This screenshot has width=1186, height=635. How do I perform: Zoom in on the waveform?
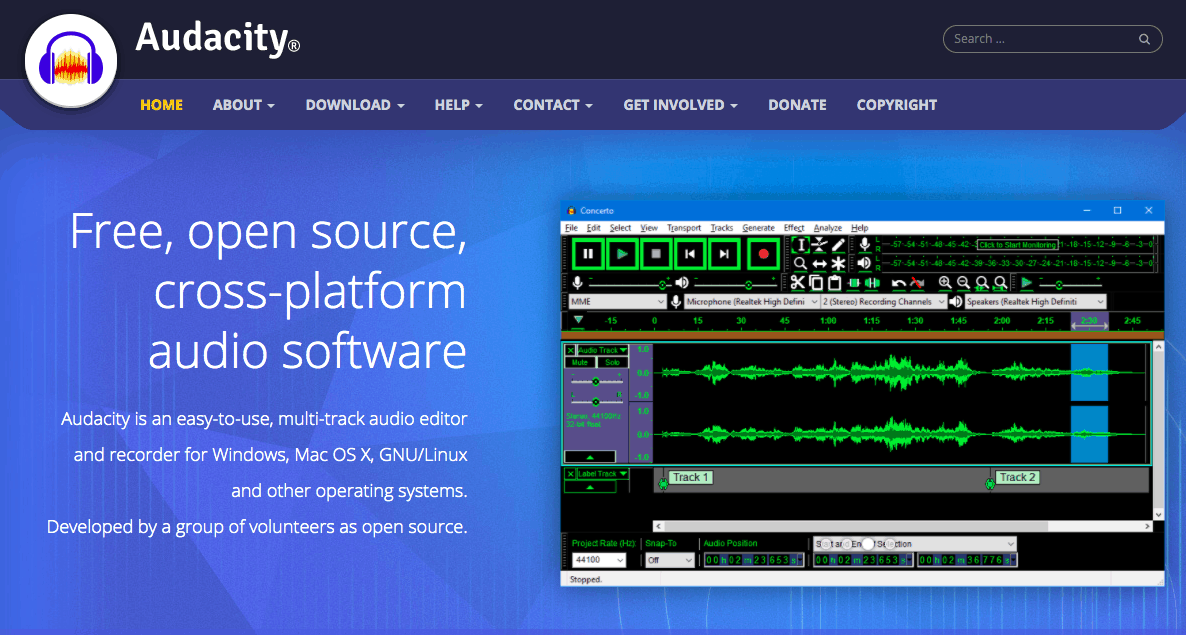tap(945, 283)
